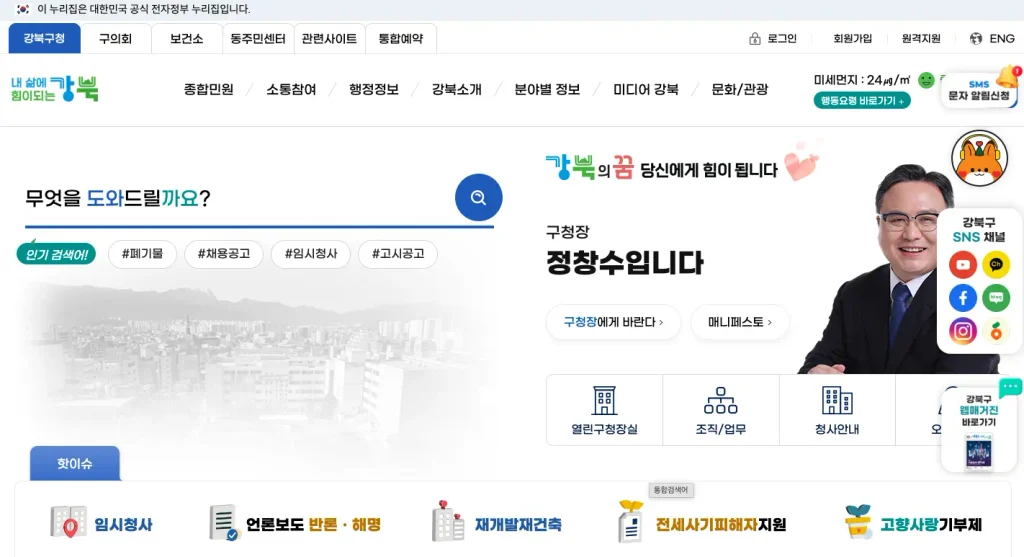The image size is (1024, 557).
Task: Click 구청장에게 바란다 button
Action: pyautogui.click(x=613, y=322)
